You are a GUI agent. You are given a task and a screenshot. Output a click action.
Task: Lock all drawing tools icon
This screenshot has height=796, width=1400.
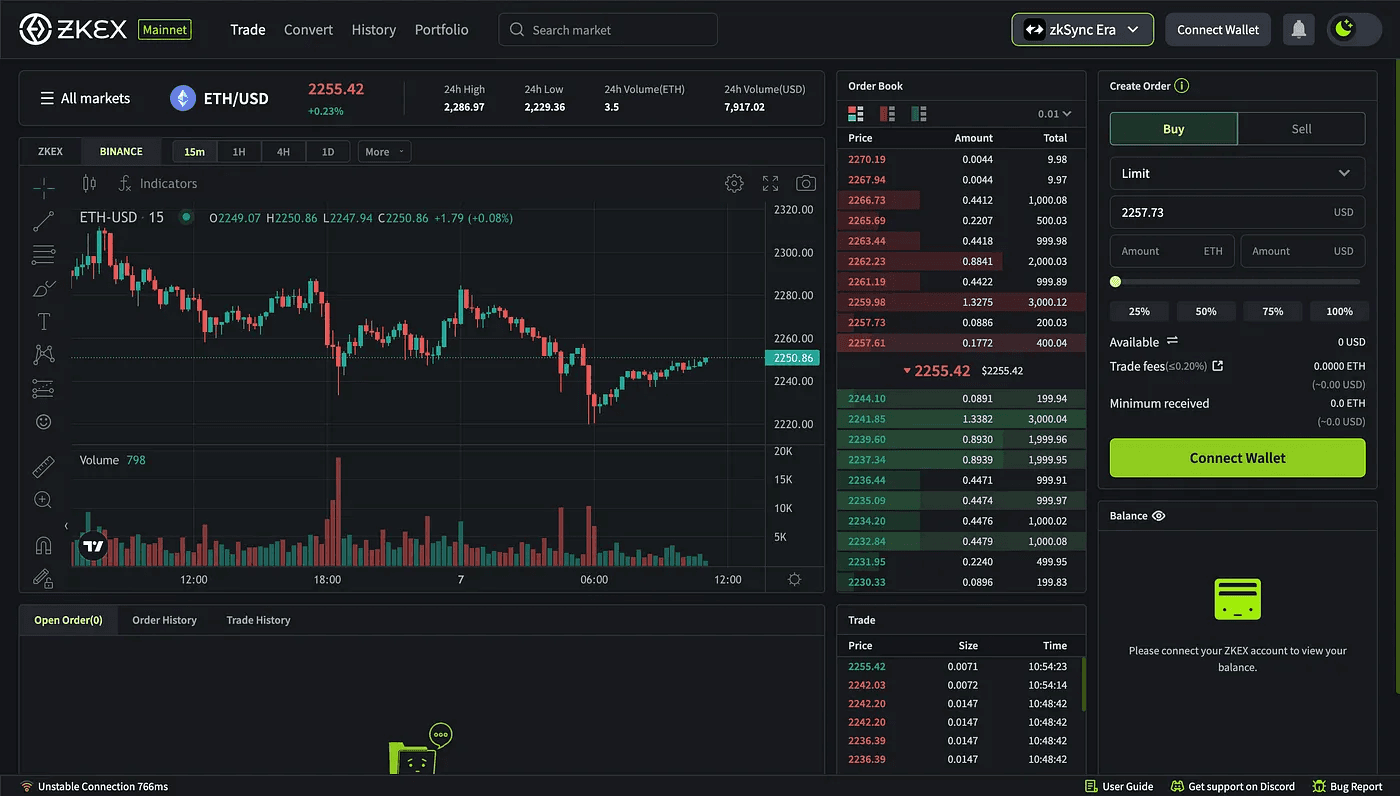point(43,578)
